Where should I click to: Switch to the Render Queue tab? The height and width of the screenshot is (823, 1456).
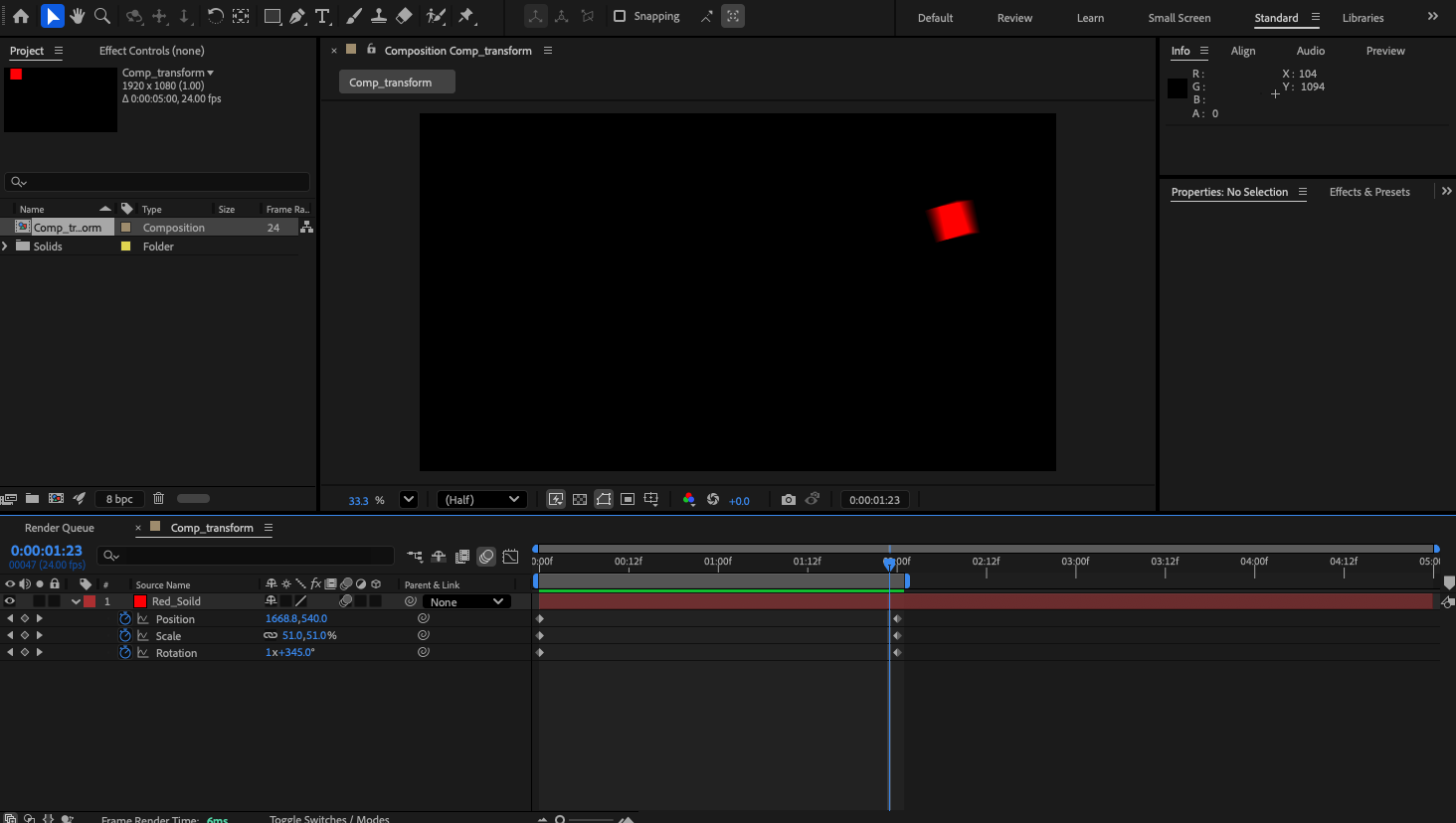(x=60, y=528)
